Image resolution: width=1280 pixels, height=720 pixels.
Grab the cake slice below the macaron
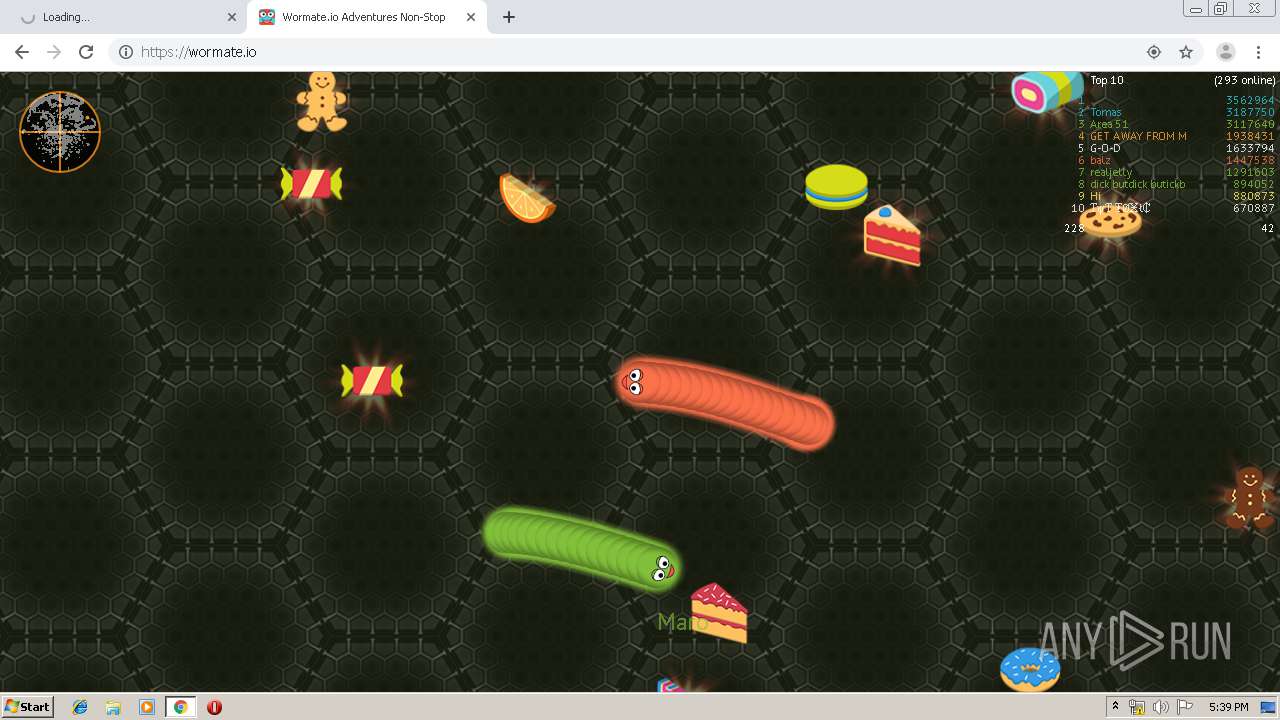(892, 235)
